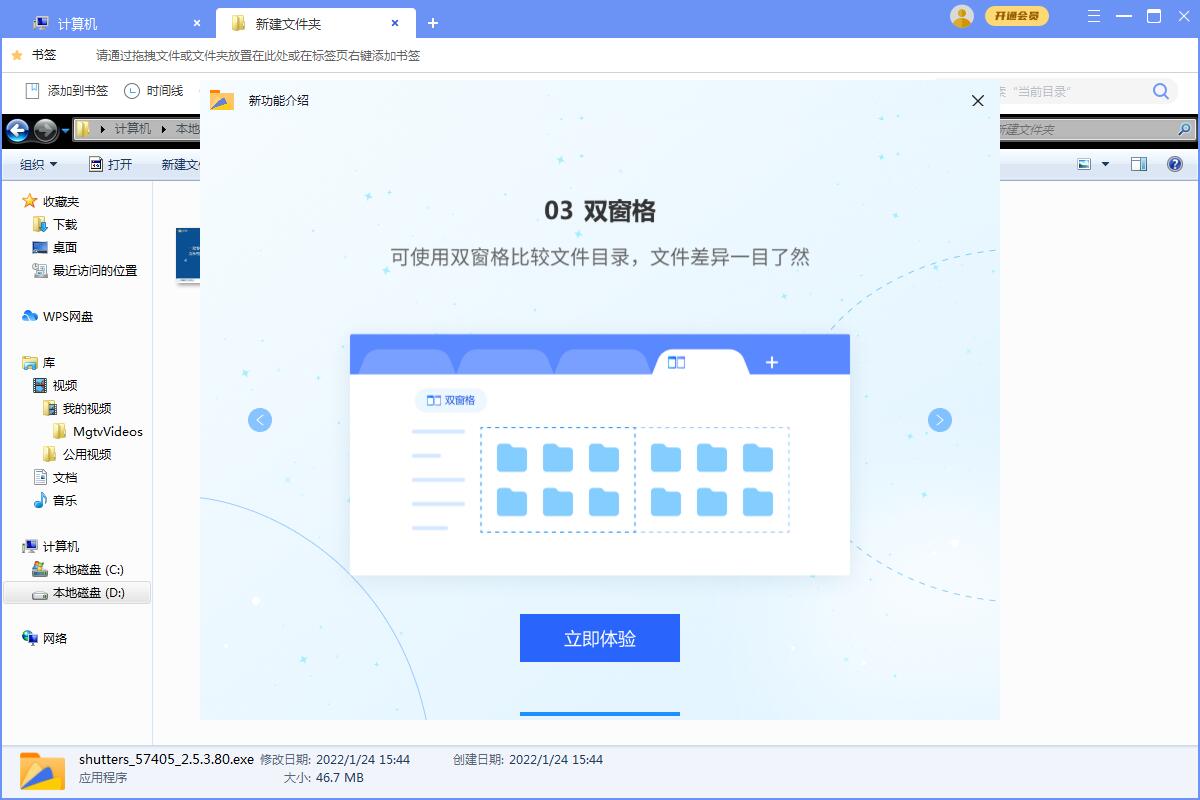The width and height of the screenshot is (1200, 800).
Task: Click the Add to Bookmark icon
Action: coord(32,90)
